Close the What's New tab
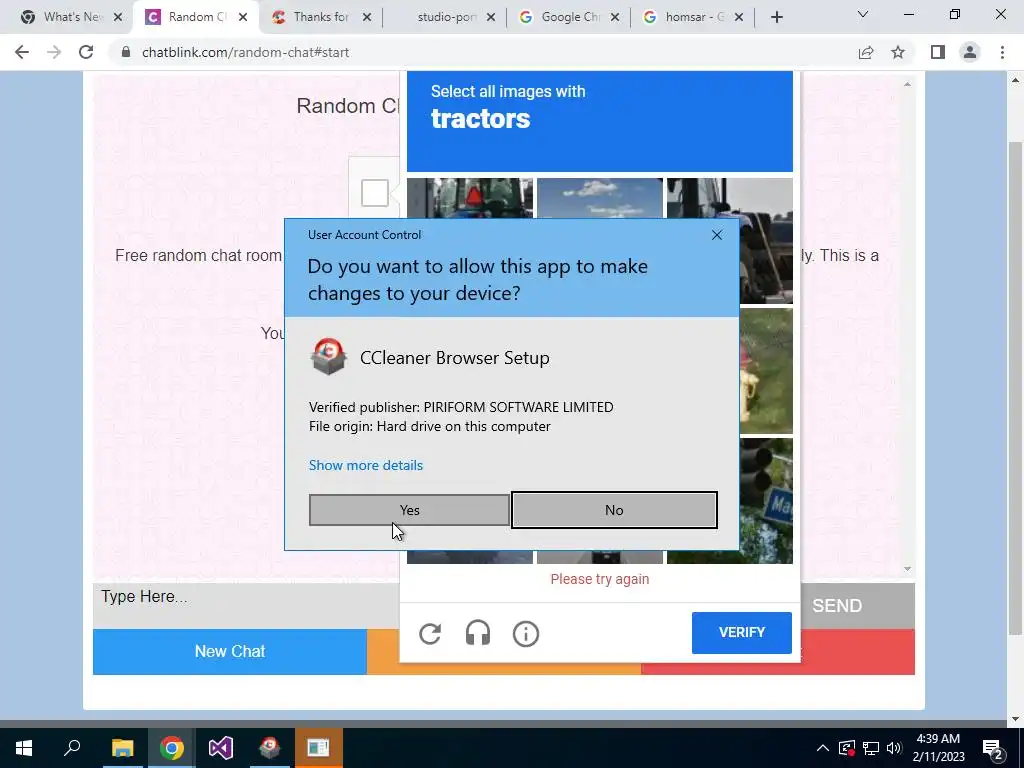 pyautogui.click(x=118, y=17)
